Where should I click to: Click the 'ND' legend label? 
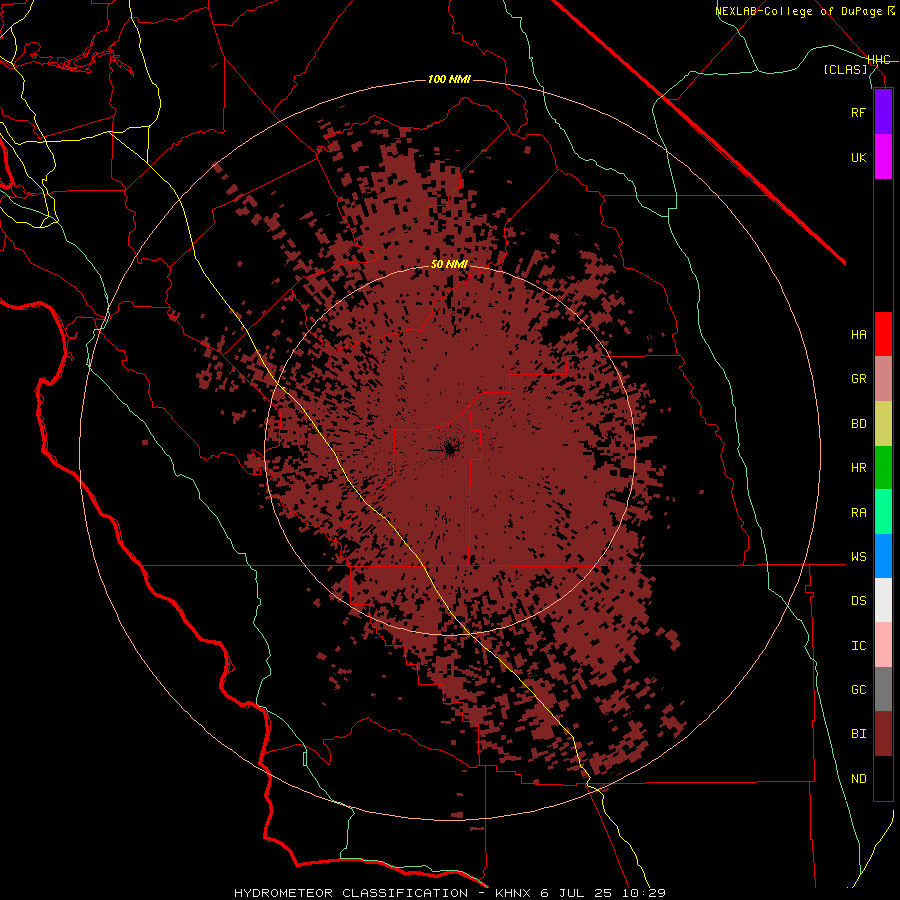click(x=858, y=779)
